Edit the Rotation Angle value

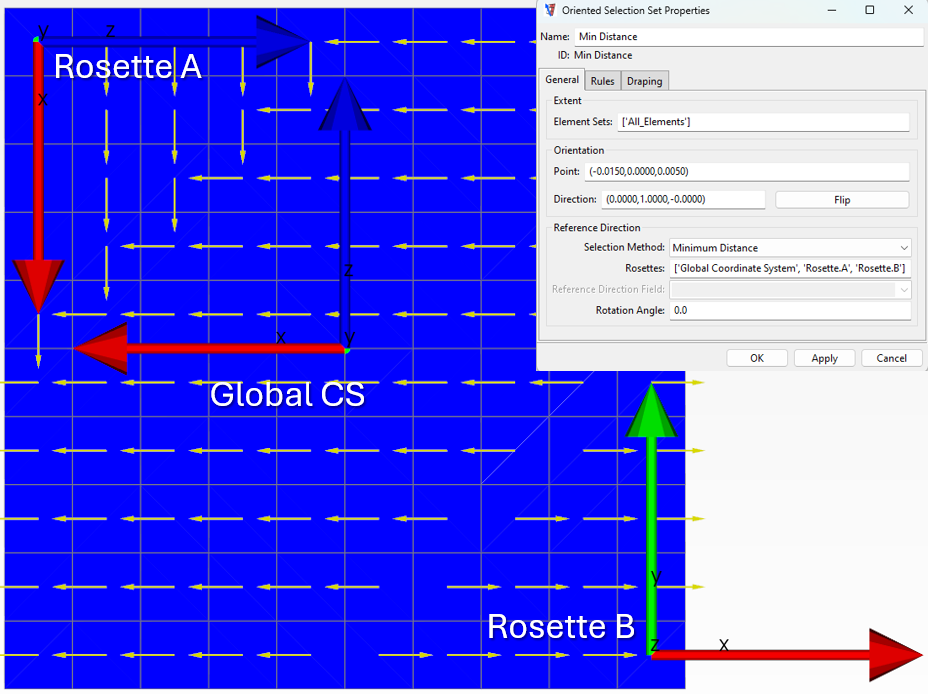[790, 310]
